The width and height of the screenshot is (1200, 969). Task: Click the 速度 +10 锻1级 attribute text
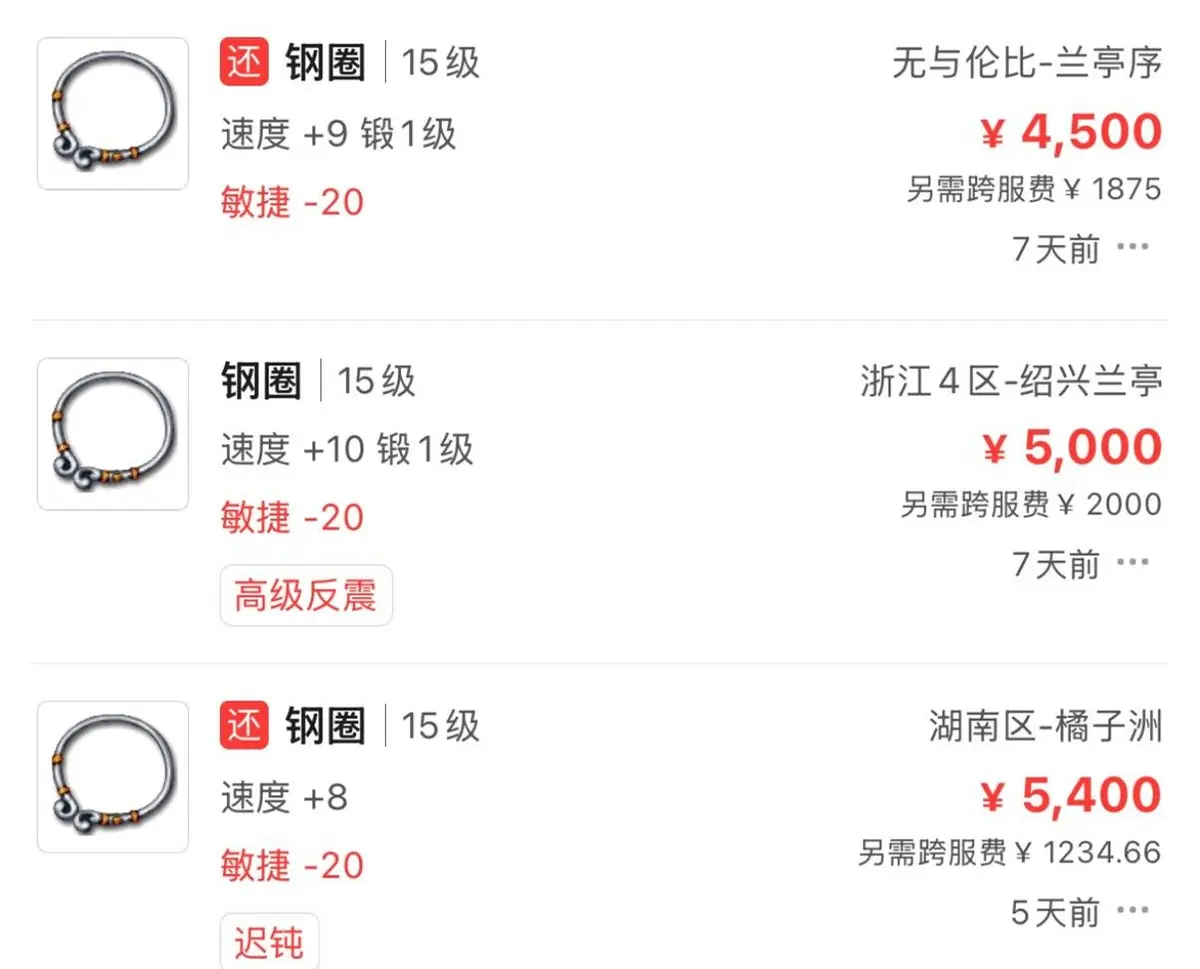click(347, 450)
